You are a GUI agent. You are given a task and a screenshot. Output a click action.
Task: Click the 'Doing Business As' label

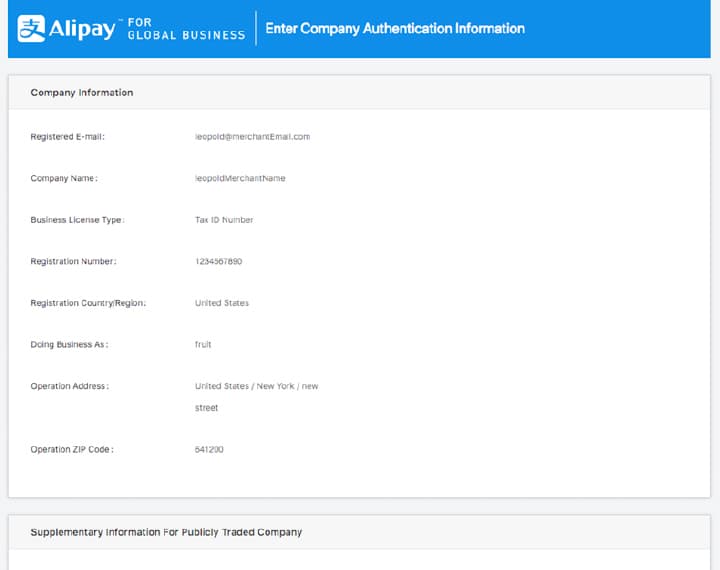coord(69,345)
